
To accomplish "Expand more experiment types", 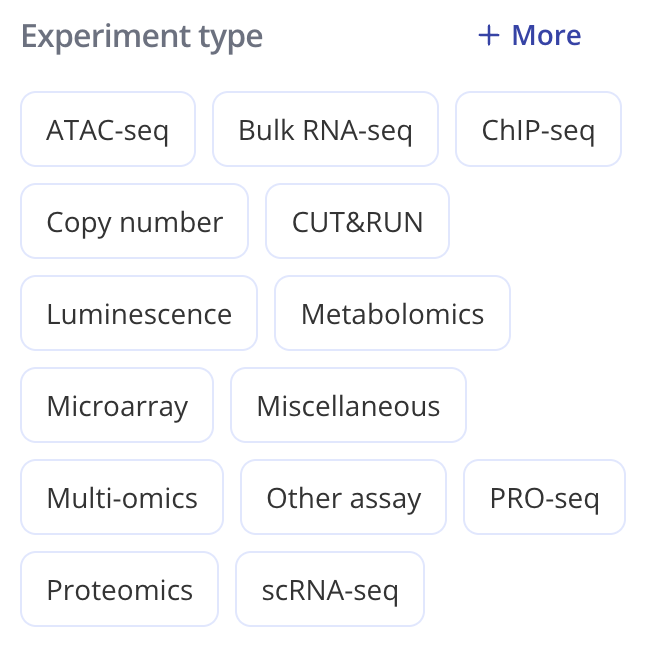I will click(530, 36).
